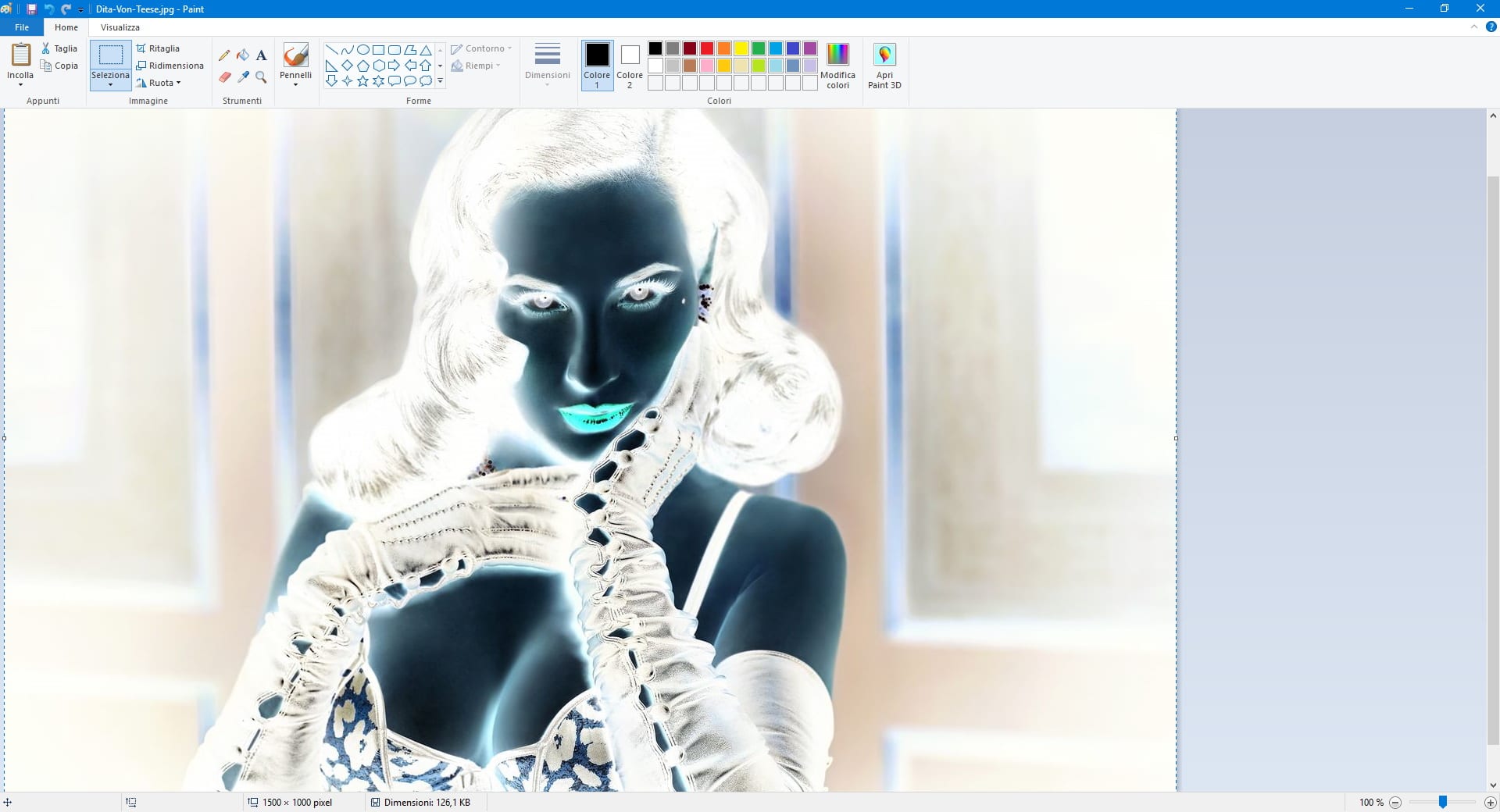Pick the red color swatch
Viewport: 1500px width, 812px height.
coord(707,48)
